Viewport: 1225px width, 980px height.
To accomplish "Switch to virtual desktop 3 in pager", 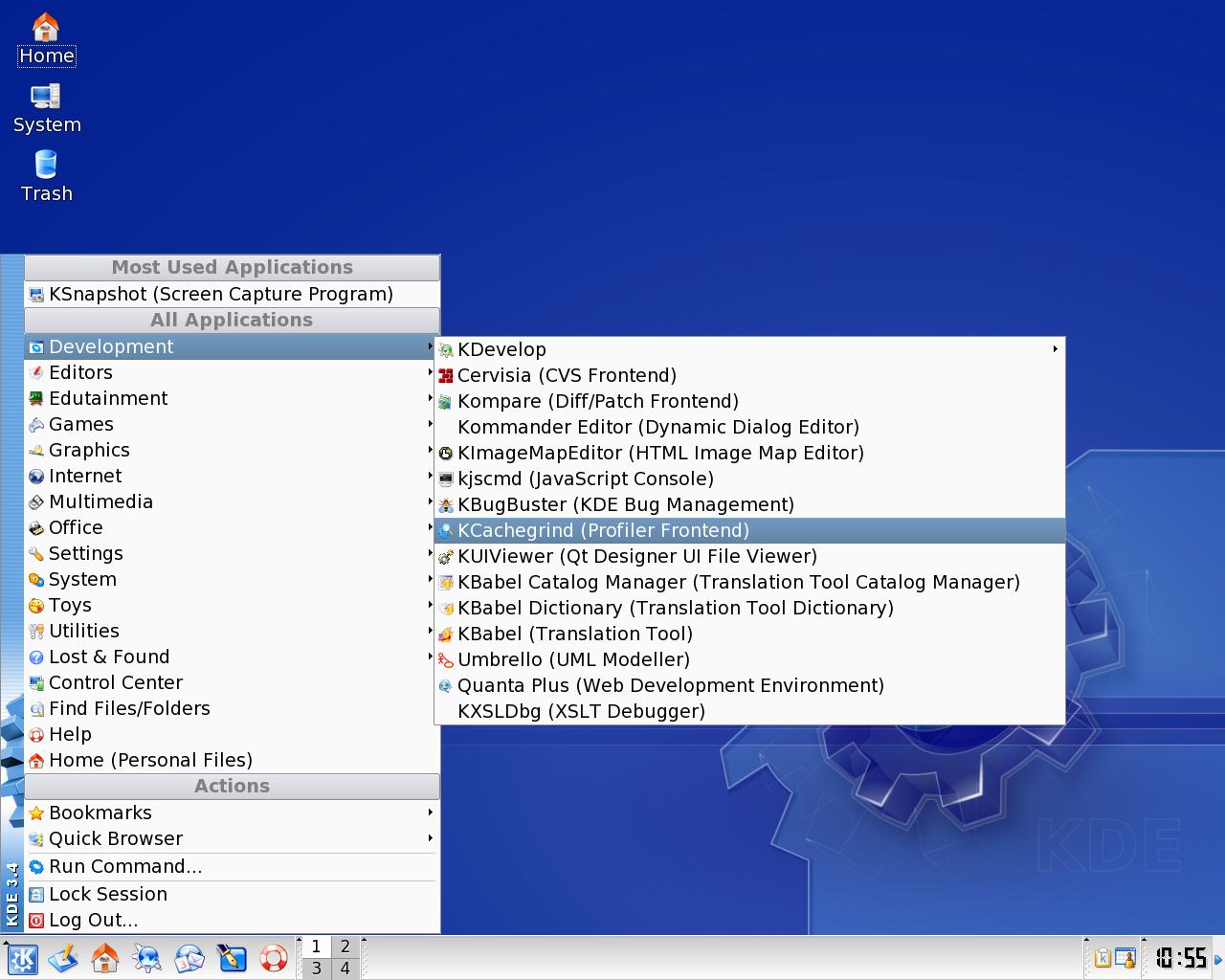I will (316, 968).
